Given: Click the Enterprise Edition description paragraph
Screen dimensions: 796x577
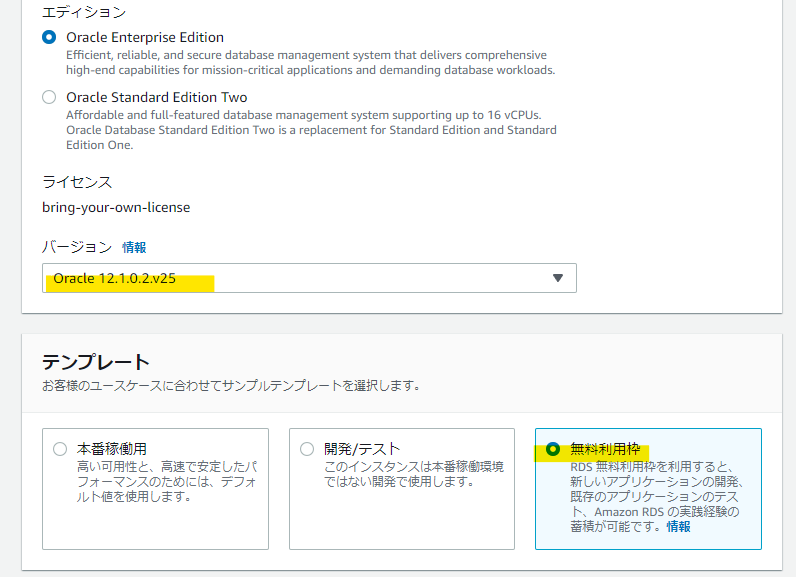Looking at the screenshot, I should (x=310, y=63).
